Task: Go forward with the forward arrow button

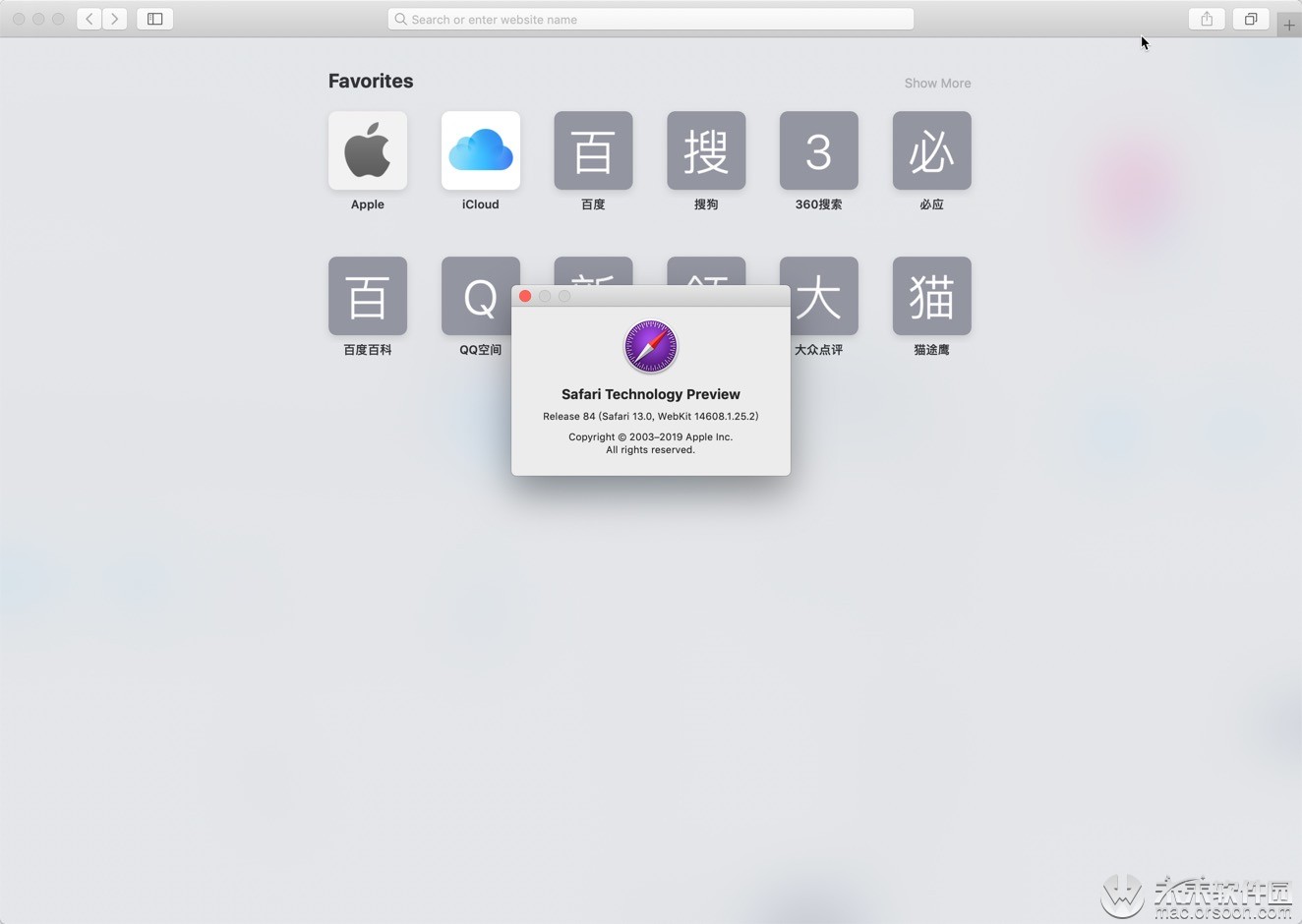Action: click(115, 19)
